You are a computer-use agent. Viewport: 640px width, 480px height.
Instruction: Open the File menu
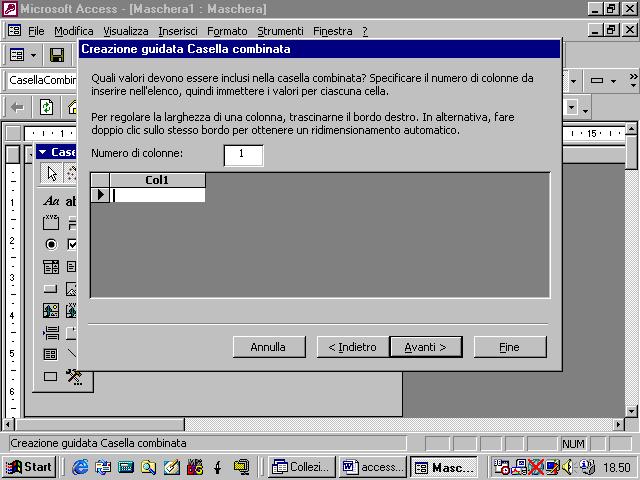pyautogui.click(x=36, y=31)
